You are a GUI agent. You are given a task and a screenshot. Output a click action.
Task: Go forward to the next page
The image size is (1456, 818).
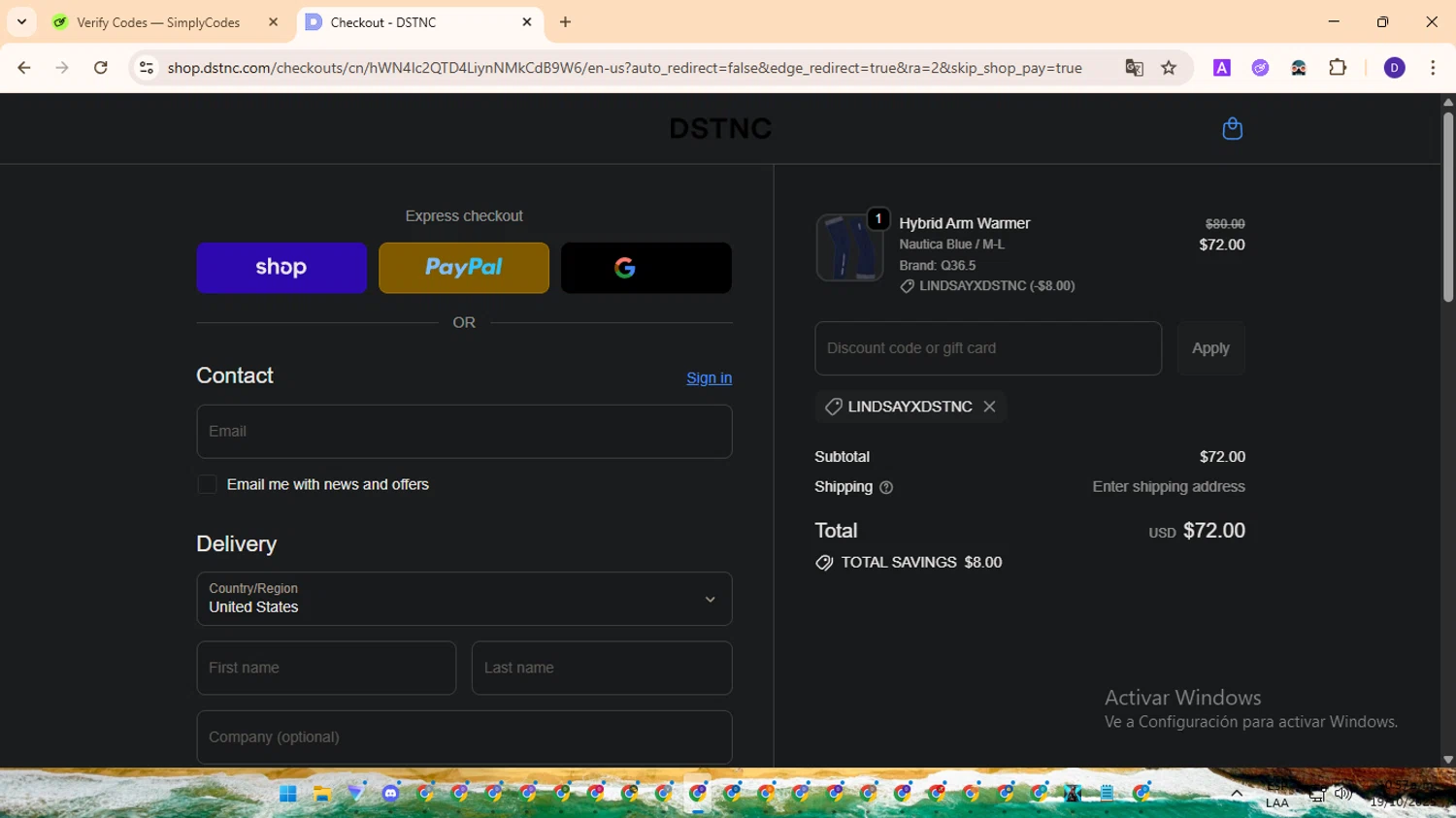[x=62, y=68]
